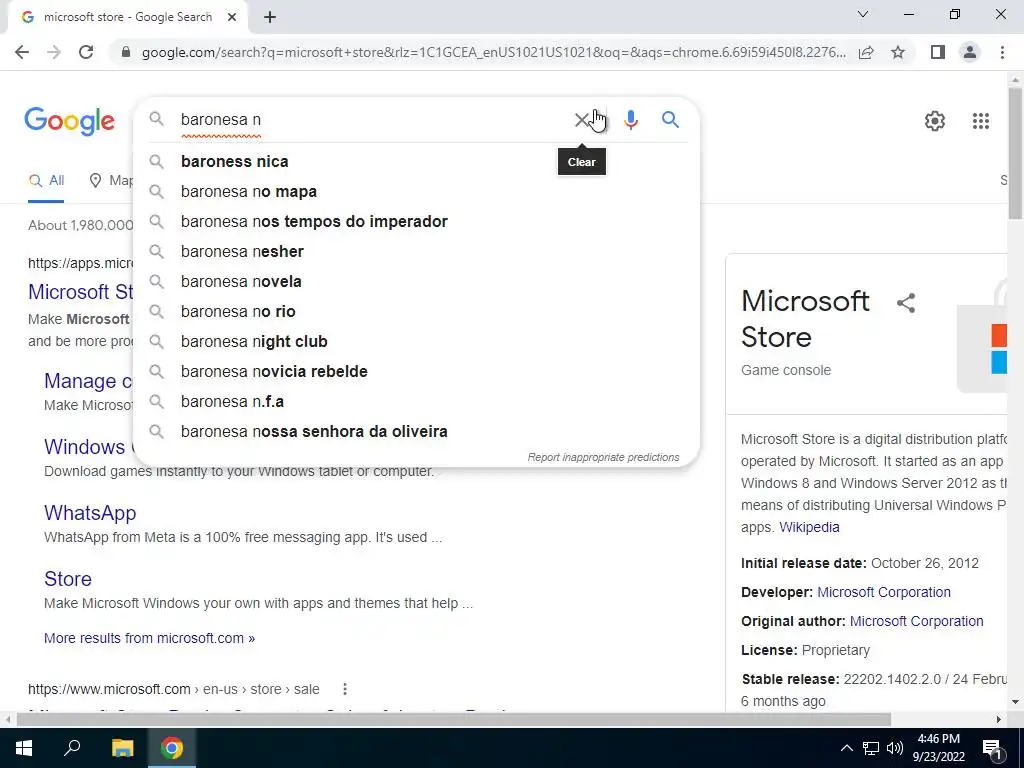Open Wikipedia link in knowledge panel

pyautogui.click(x=809, y=527)
